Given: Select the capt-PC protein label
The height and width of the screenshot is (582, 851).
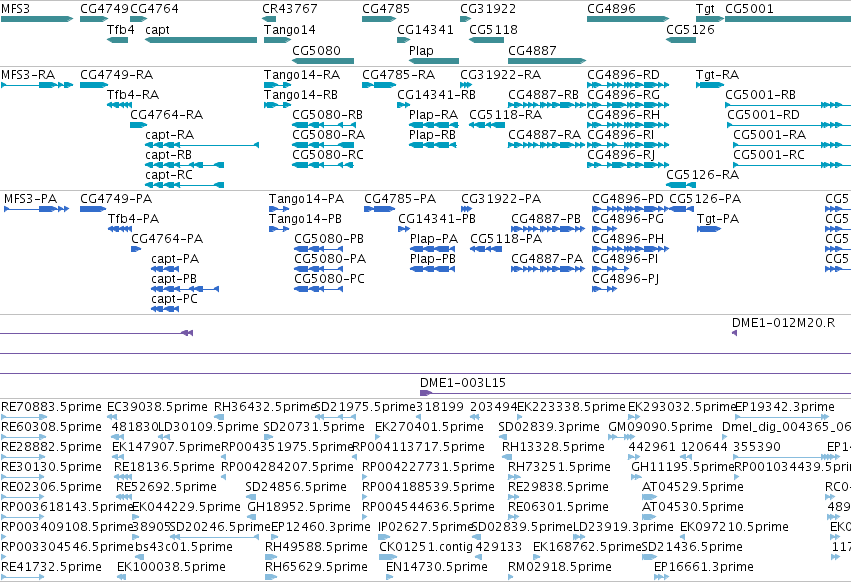Looking at the screenshot, I should [x=174, y=299].
